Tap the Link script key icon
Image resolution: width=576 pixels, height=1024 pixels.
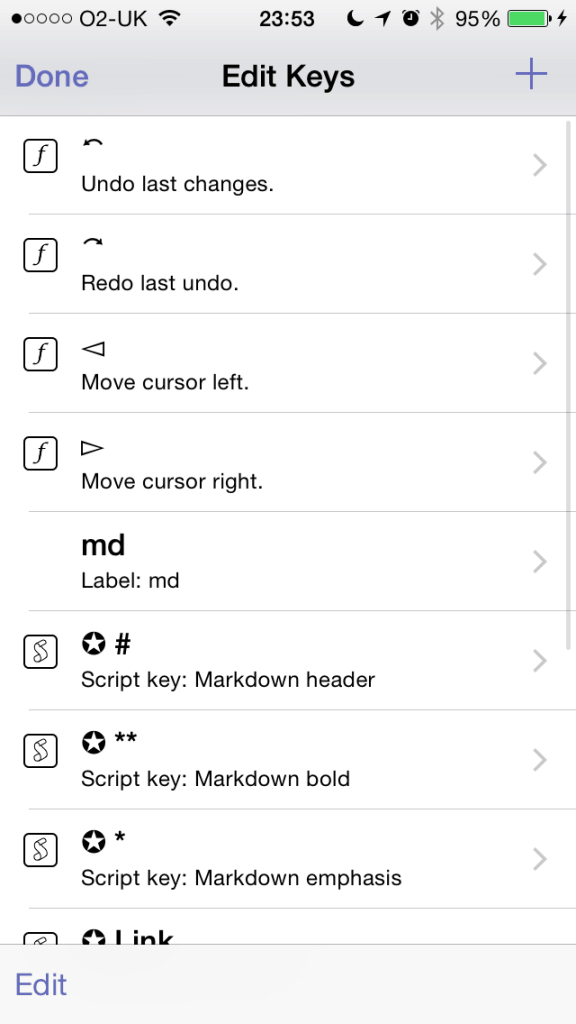40,940
